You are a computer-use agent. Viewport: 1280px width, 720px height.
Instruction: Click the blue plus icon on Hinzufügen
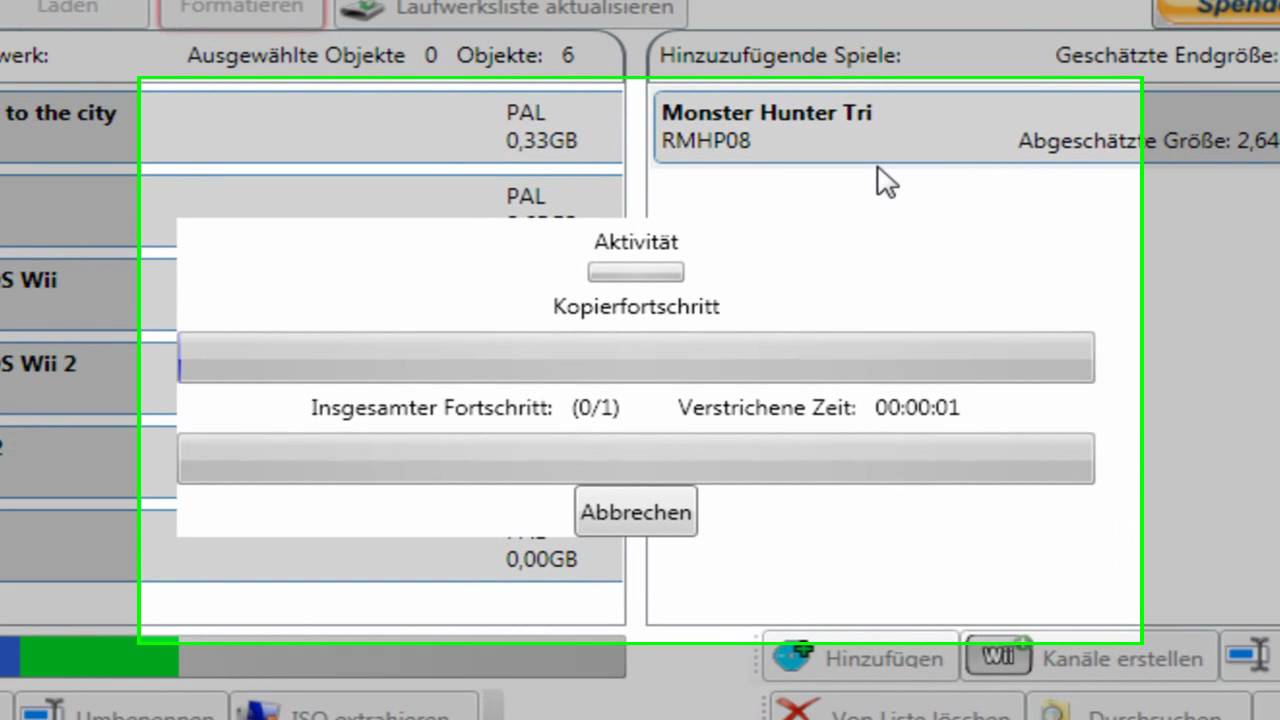(794, 658)
